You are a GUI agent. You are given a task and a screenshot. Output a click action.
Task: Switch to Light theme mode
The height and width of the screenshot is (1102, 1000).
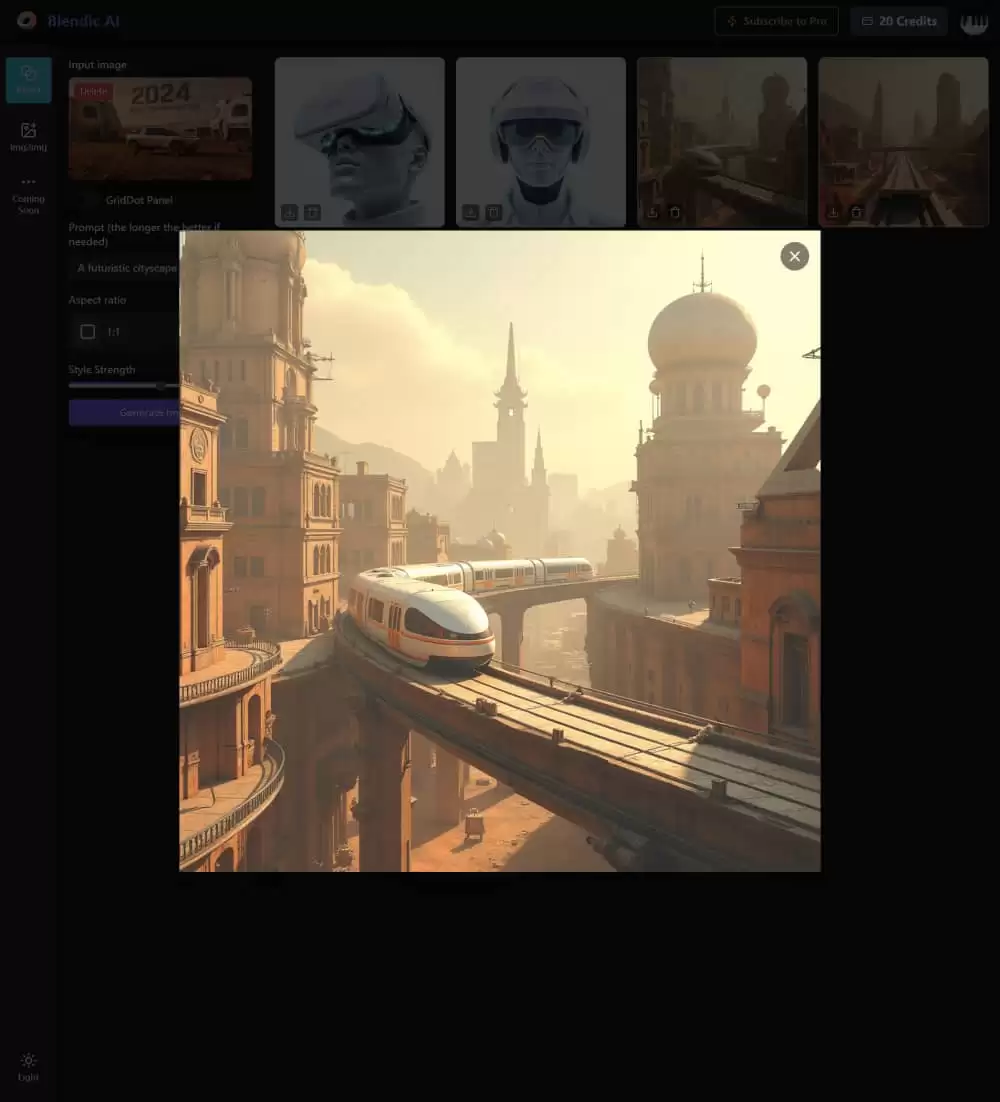28,1066
